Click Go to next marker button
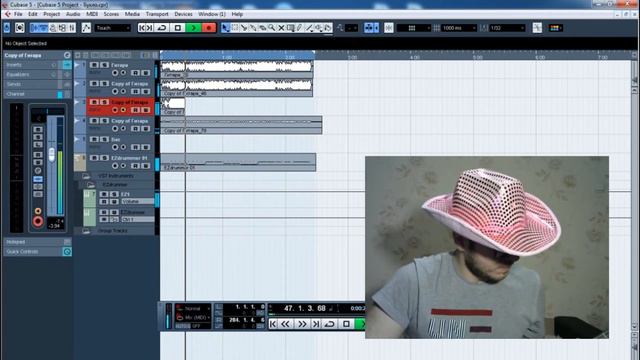The image size is (640, 360). coord(150,28)
